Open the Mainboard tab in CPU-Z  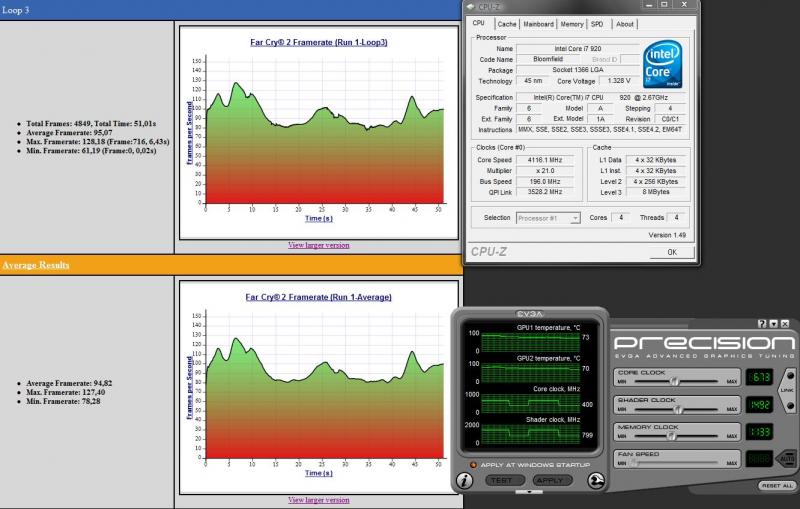click(x=538, y=24)
